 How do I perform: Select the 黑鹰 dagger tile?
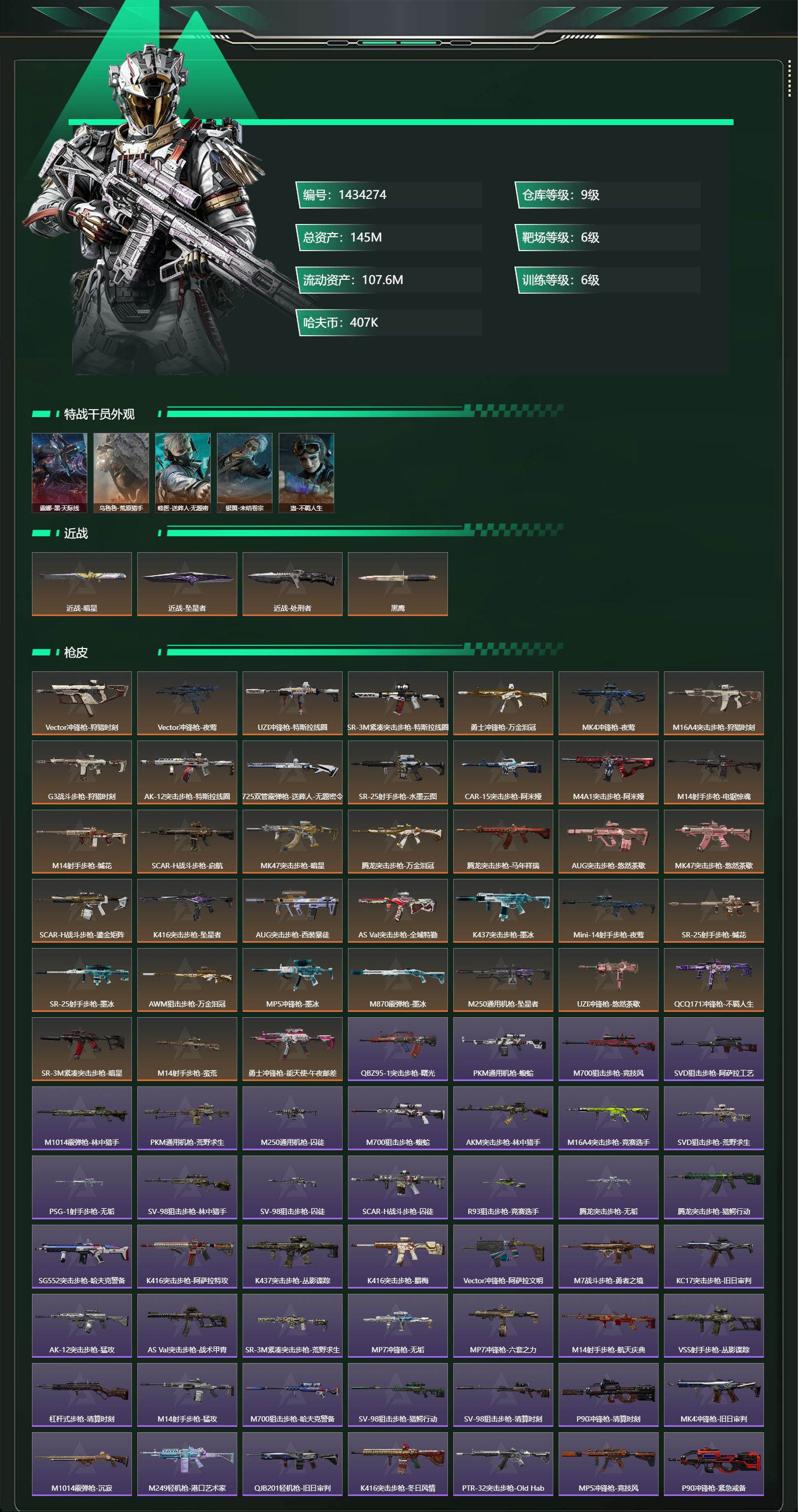point(398,584)
